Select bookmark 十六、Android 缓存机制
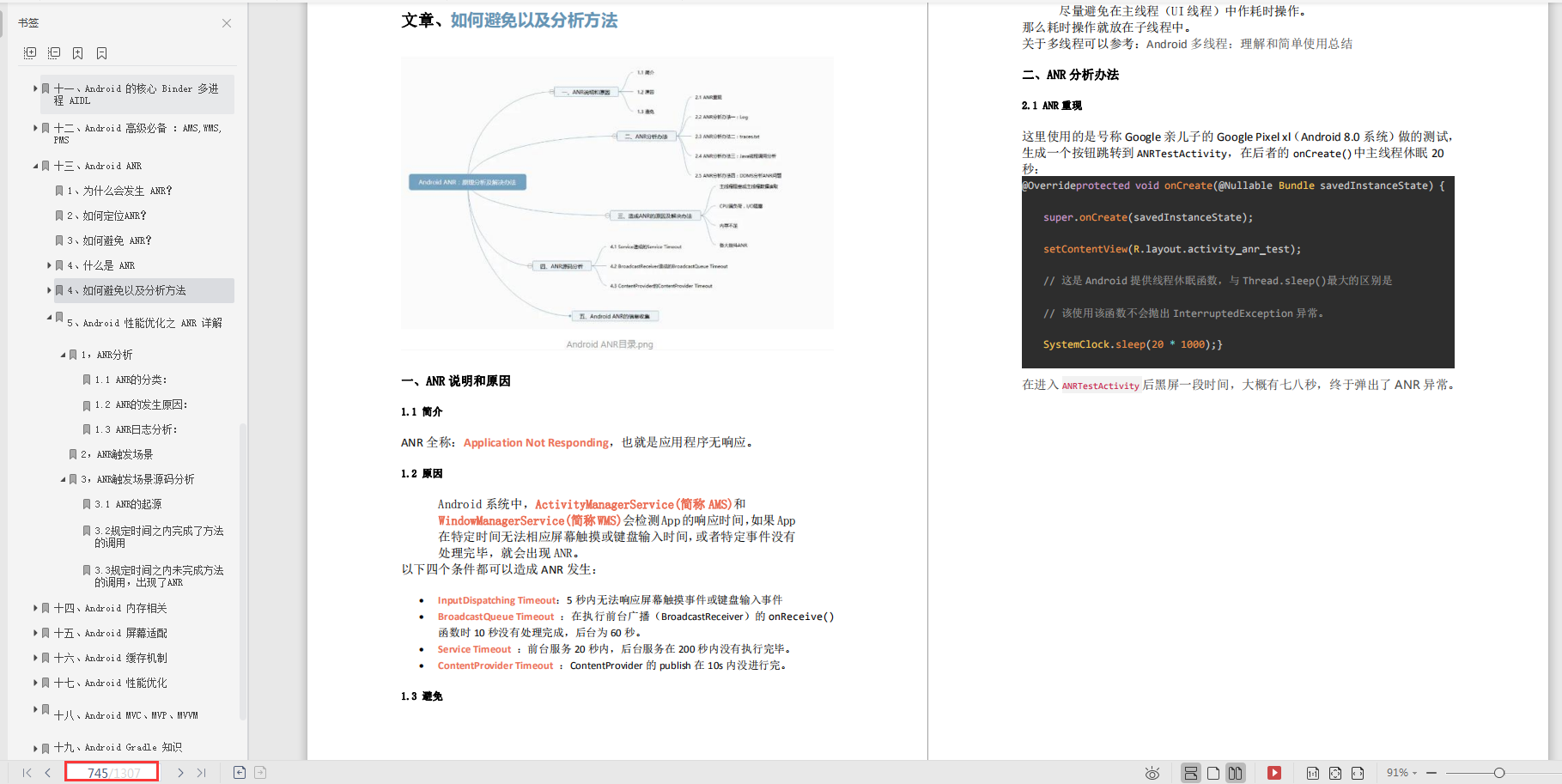This screenshot has height=784, width=1562. 110,658
